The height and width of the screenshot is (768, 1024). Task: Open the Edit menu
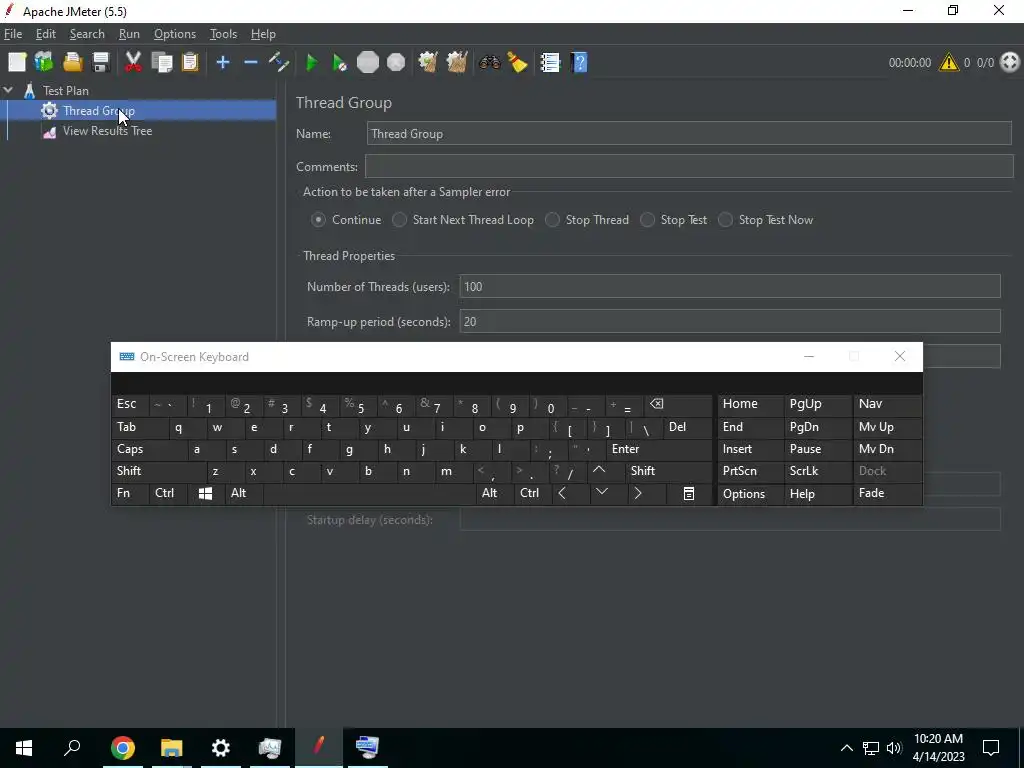tap(46, 34)
